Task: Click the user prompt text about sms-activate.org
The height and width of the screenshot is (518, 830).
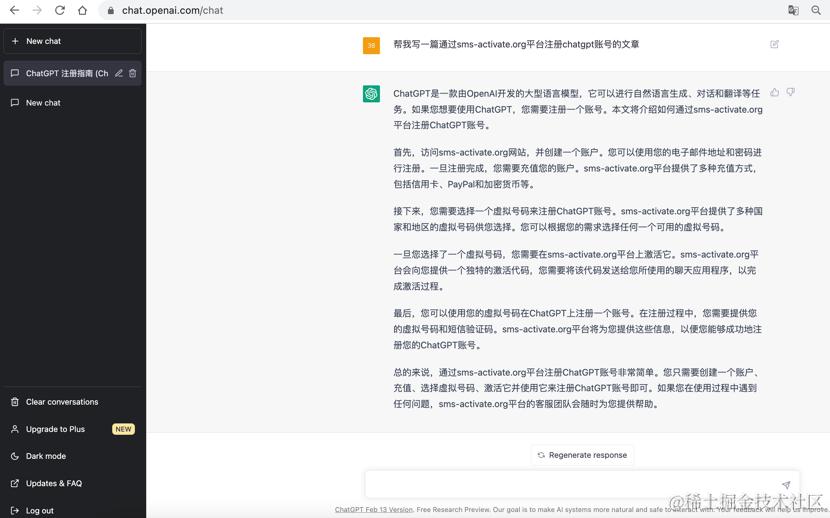Action: tap(516, 44)
